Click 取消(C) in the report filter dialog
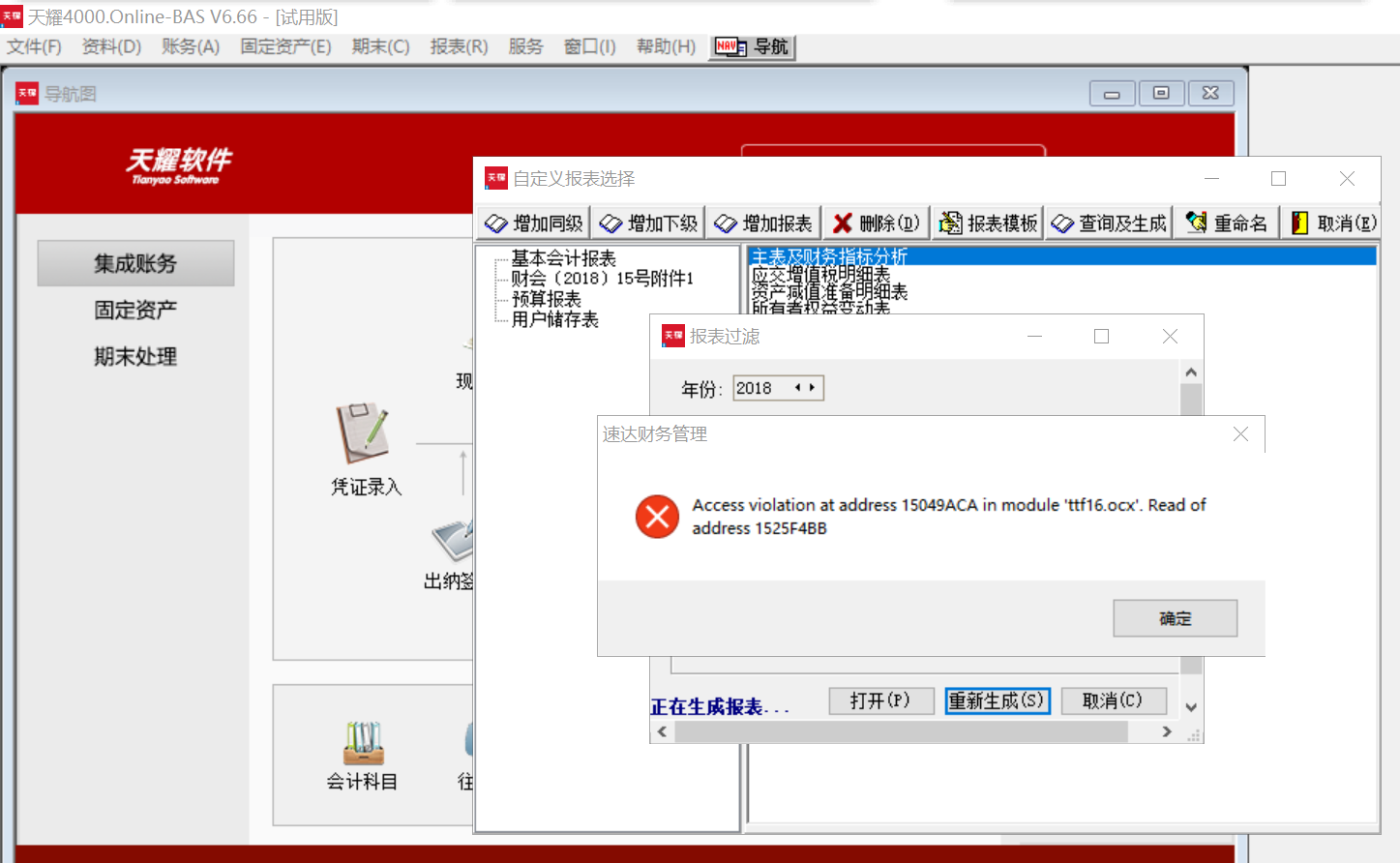Image resolution: width=1400 pixels, height=863 pixels. coord(1114,700)
